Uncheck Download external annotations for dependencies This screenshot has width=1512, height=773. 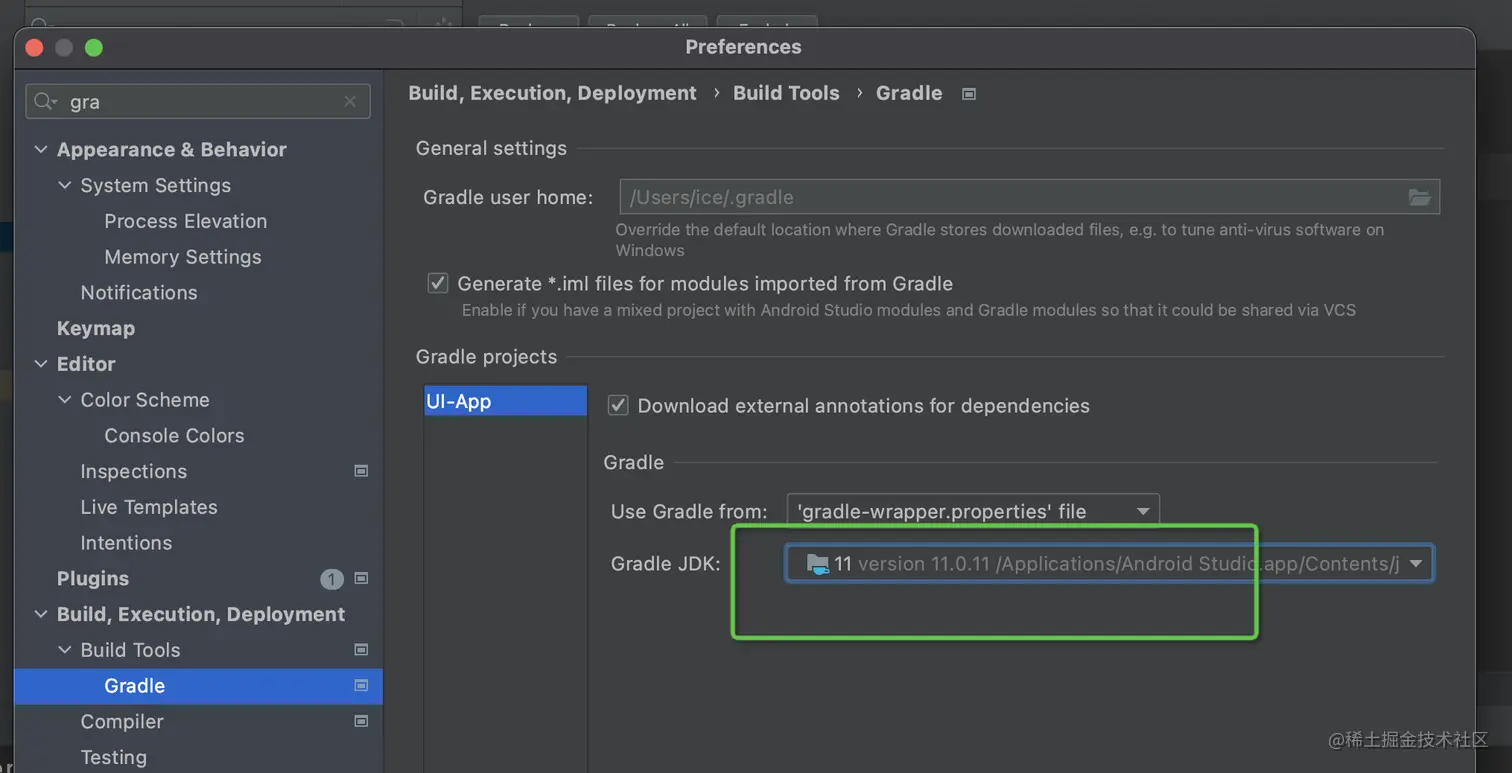tap(618, 405)
